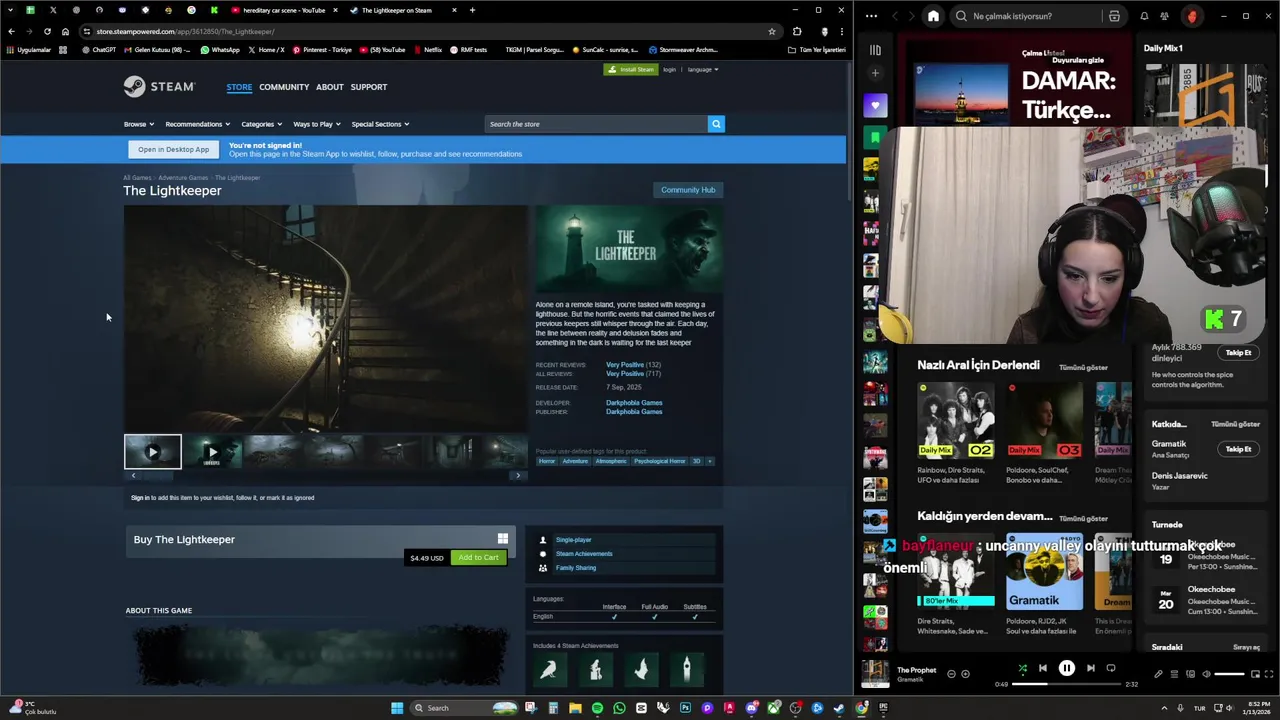The height and width of the screenshot is (720, 1280).
Task: Click Spotify search box 'Ne çalmak istiyorsun?'
Action: tap(1024, 16)
